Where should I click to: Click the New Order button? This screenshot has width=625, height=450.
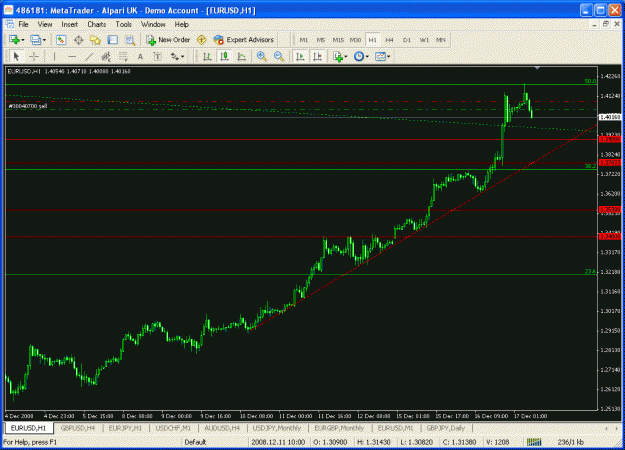(x=168, y=40)
